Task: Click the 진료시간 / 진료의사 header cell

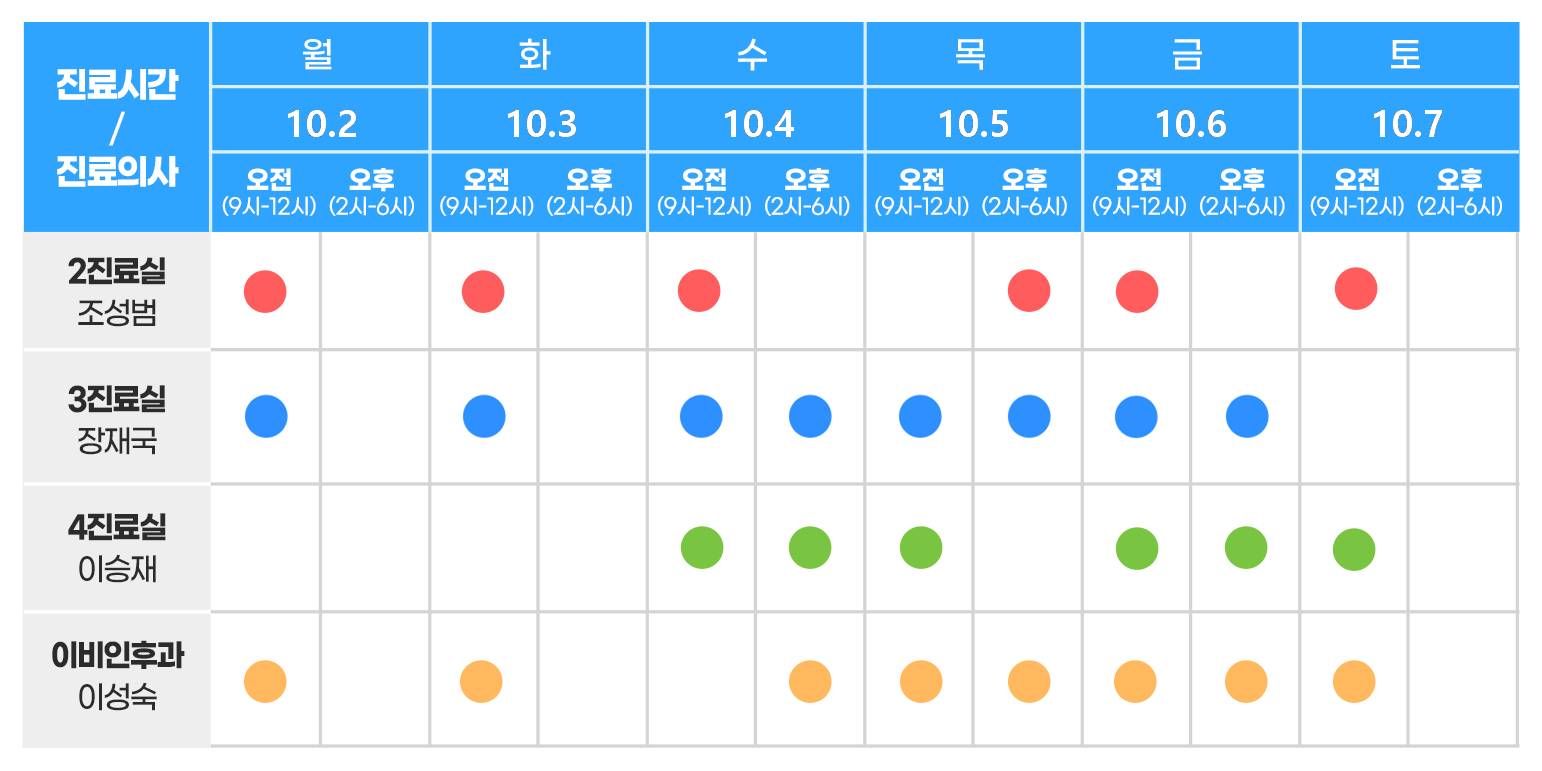Action: pyautogui.click(x=117, y=127)
